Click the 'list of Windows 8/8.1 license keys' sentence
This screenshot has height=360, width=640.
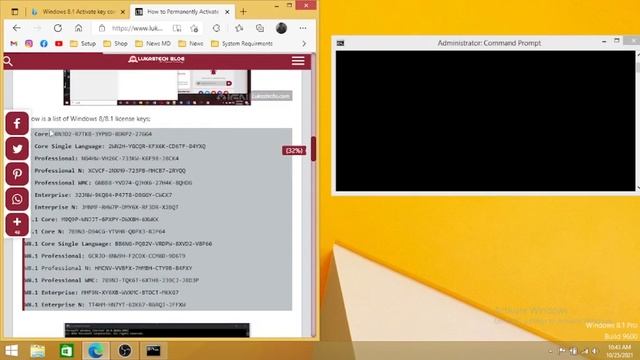(x=91, y=119)
